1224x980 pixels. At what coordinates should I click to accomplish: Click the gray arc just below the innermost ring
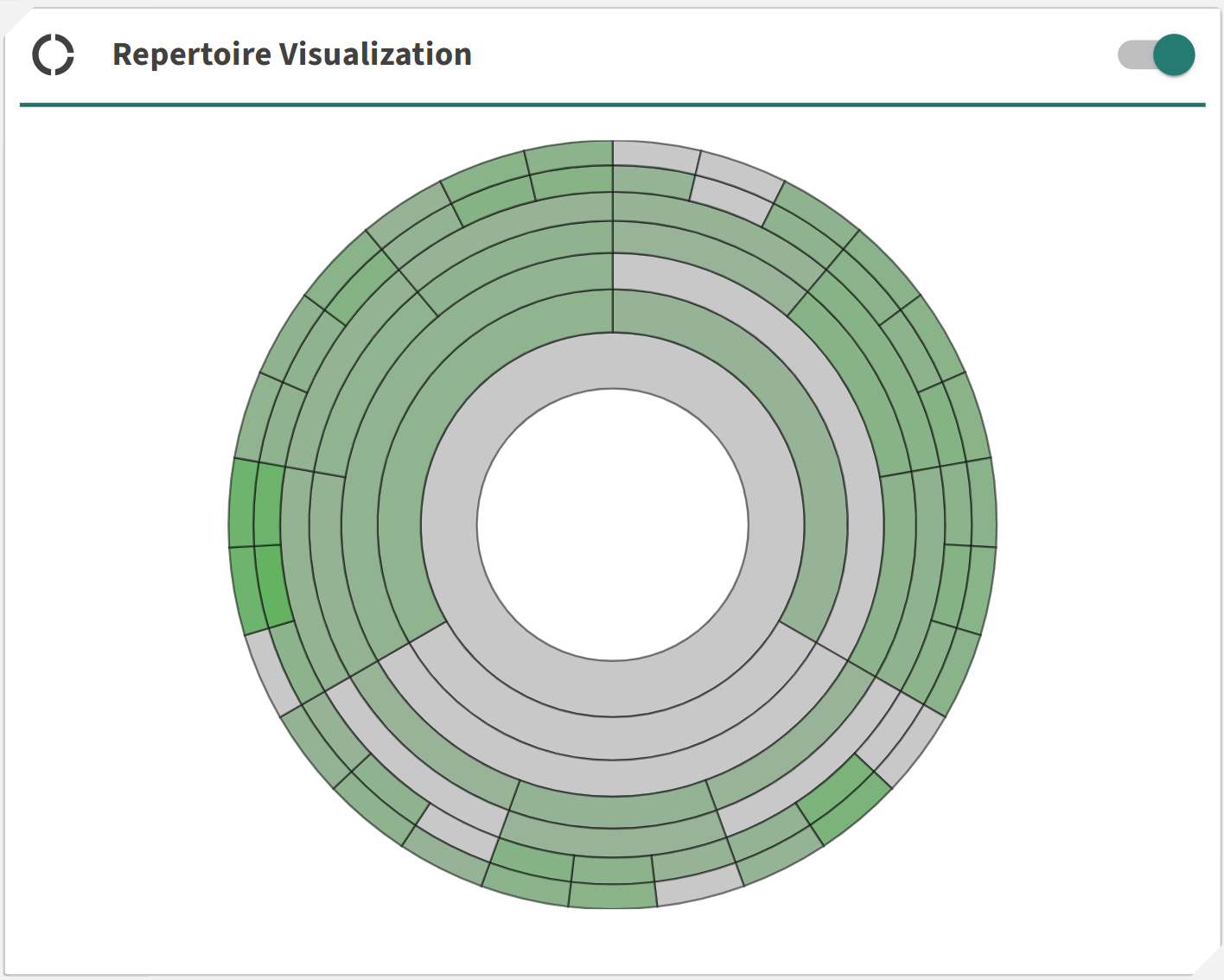point(613,737)
